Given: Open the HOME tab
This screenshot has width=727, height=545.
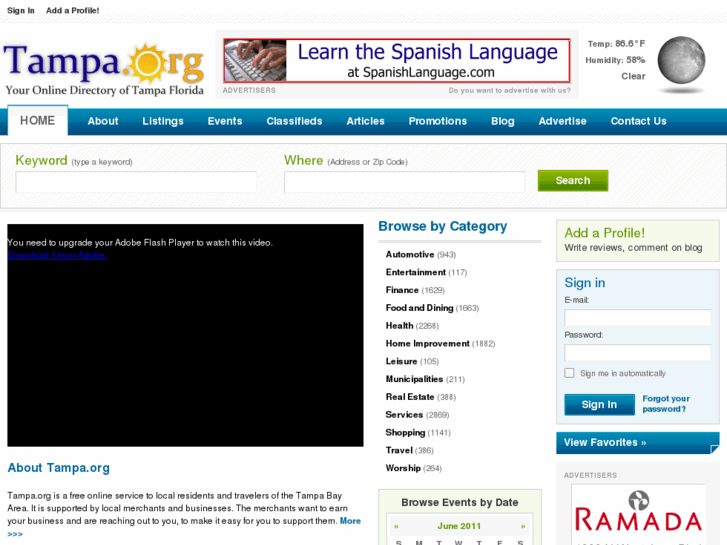Looking at the screenshot, I should tap(38, 121).
